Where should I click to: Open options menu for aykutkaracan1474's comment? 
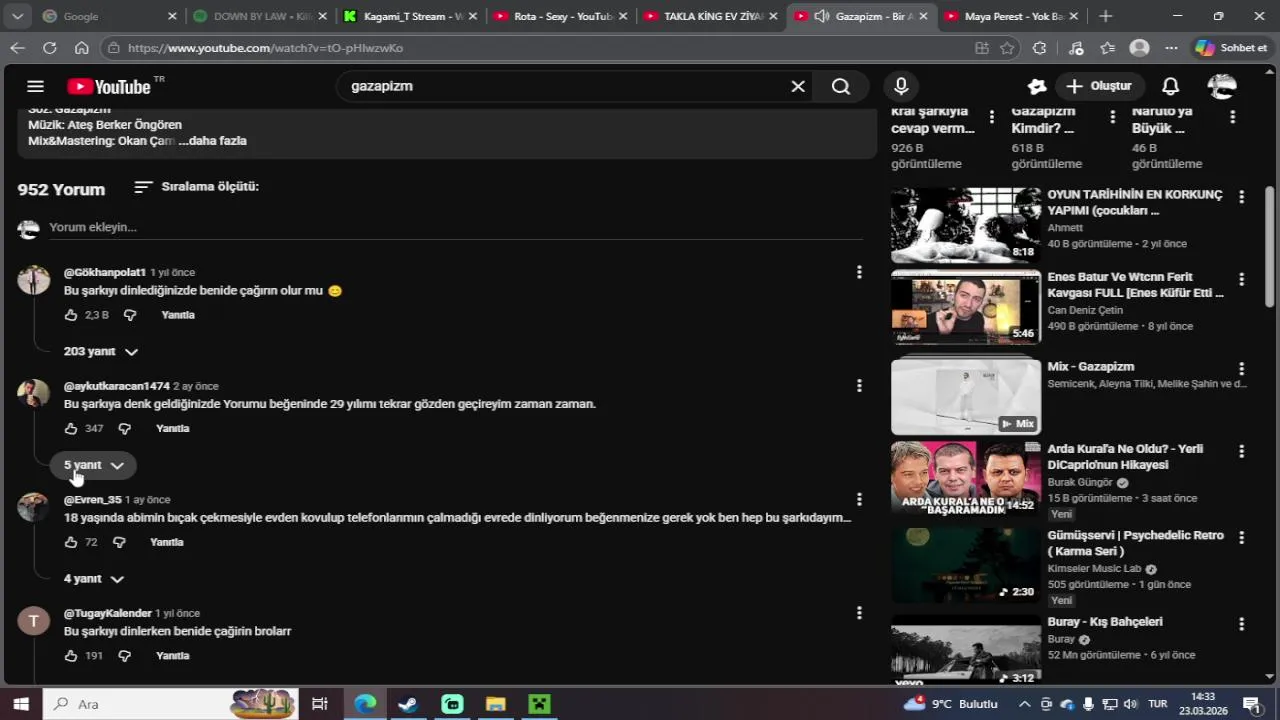click(859, 386)
